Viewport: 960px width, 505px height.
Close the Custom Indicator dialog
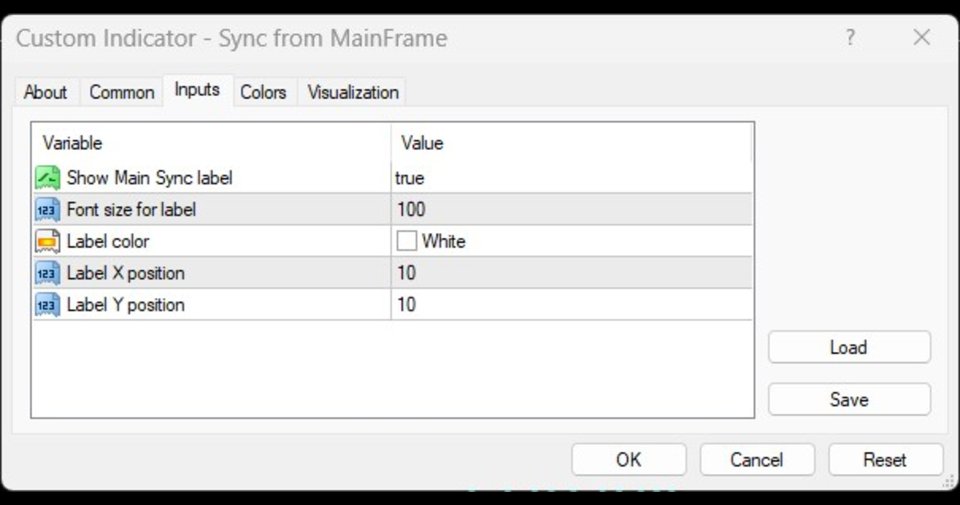(921, 38)
